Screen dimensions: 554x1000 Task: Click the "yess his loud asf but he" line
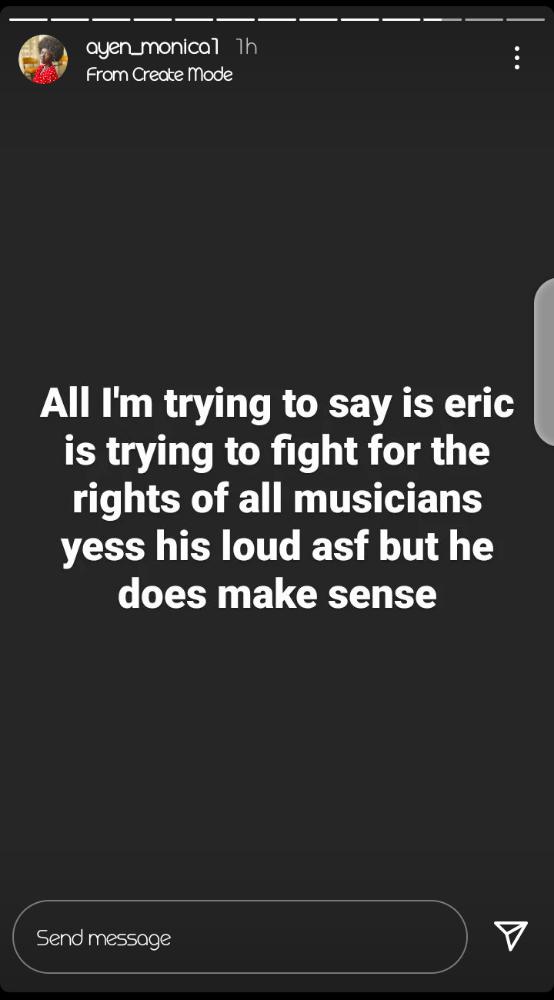pyautogui.click(x=277, y=547)
